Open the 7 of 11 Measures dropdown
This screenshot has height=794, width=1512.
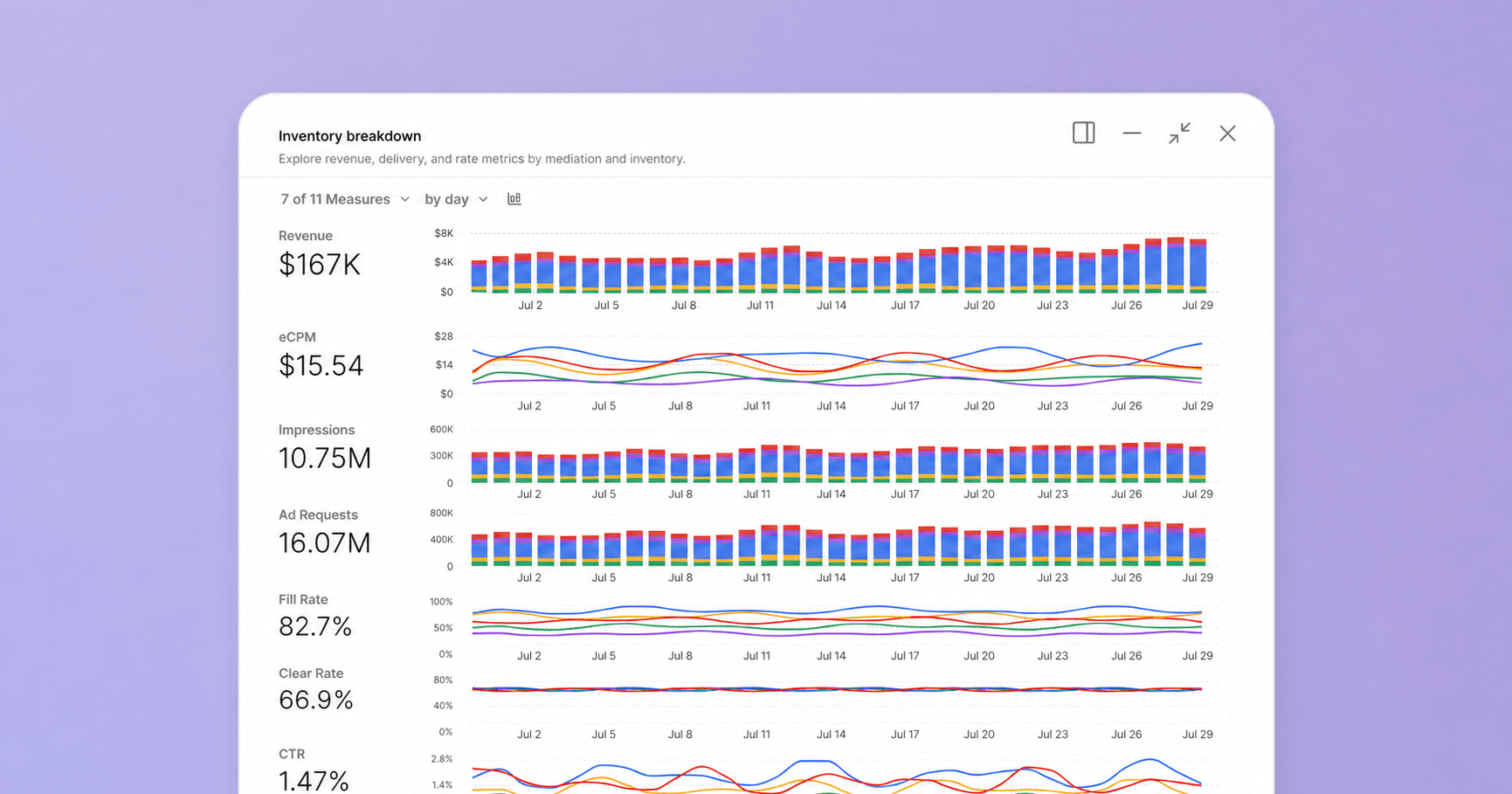345,199
